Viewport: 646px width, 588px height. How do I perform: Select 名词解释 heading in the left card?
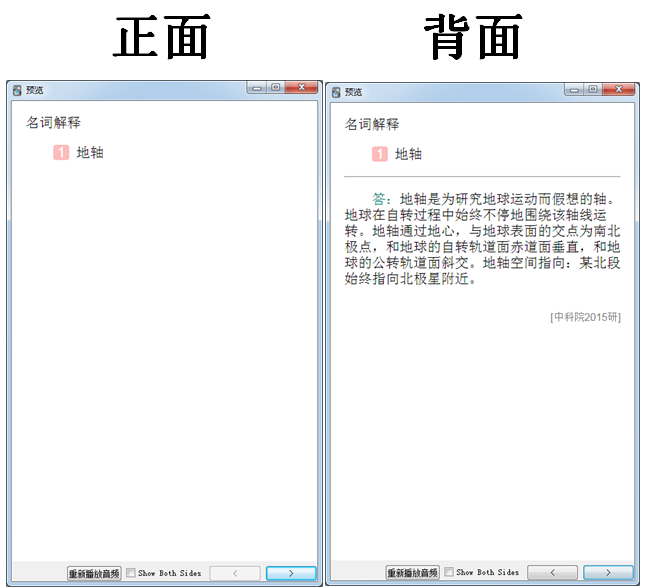[53, 122]
